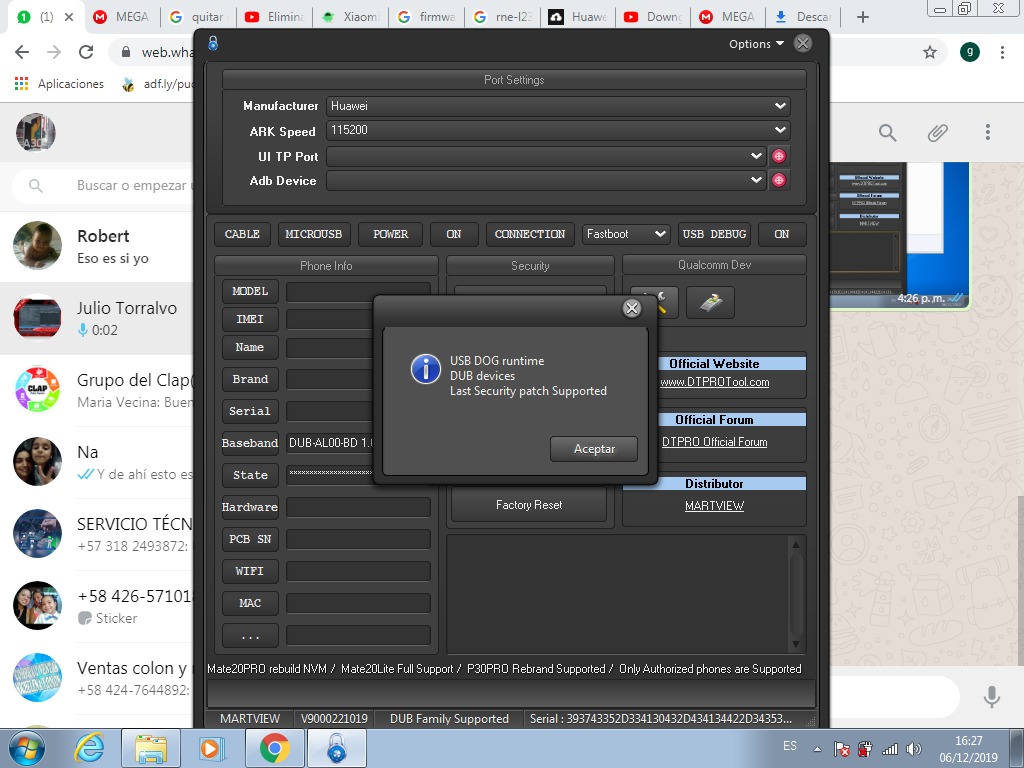Open the Na chat in WhatsApp

(97, 462)
